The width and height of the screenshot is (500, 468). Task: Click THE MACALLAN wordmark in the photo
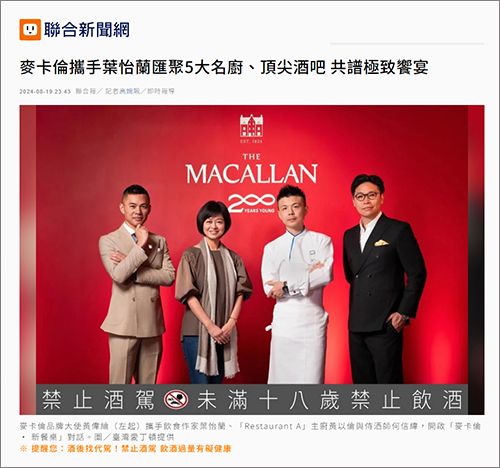coord(252,169)
